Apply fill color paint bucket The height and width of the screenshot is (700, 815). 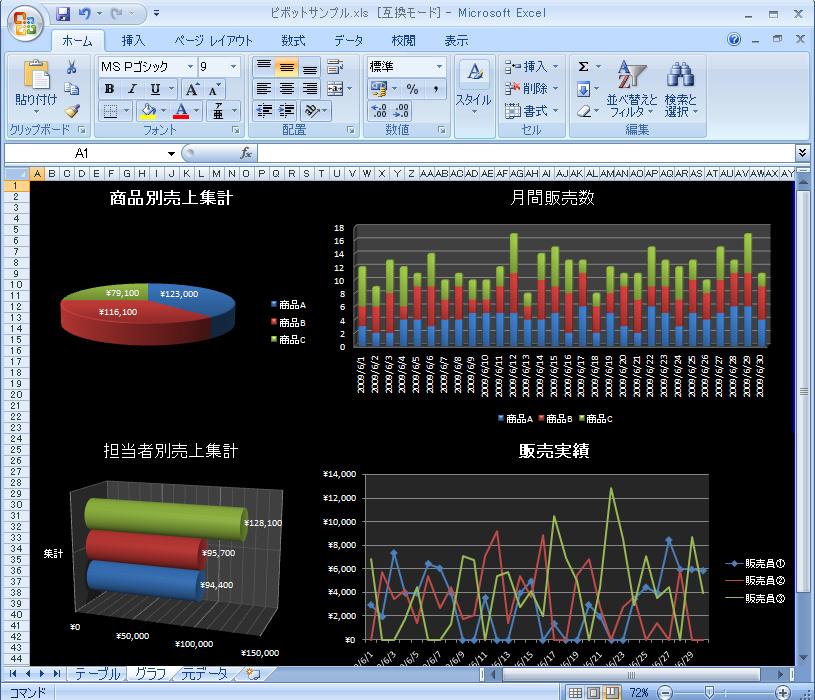point(149,111)
